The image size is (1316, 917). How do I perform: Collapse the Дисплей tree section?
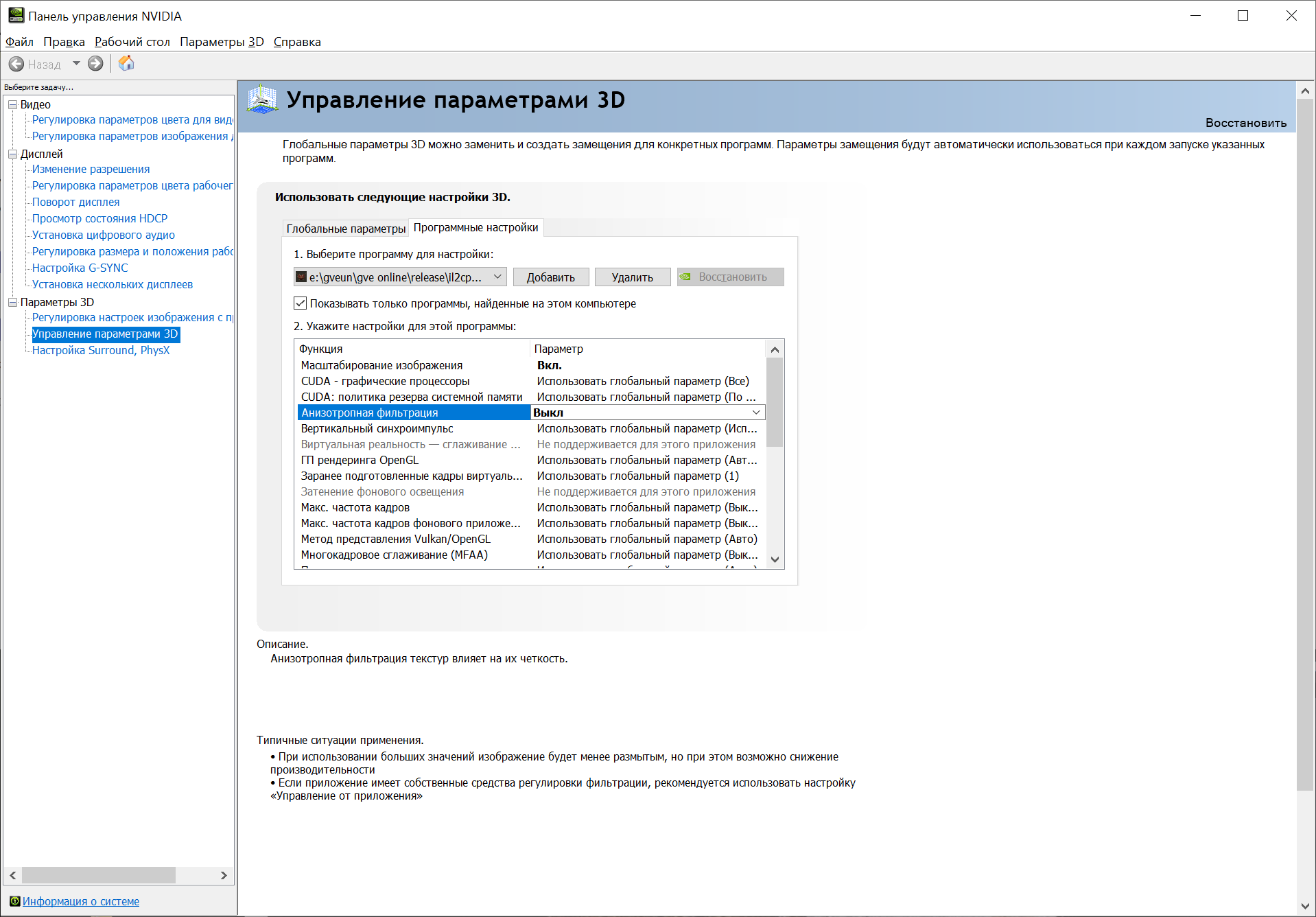pos(12,154)
